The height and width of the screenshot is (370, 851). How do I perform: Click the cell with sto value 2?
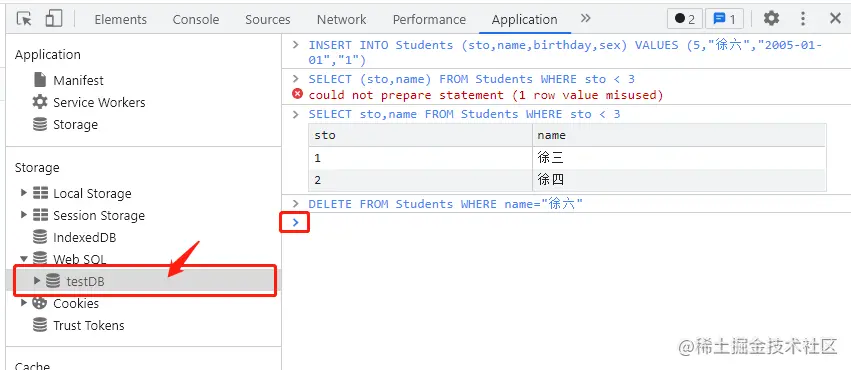point(420,180)
